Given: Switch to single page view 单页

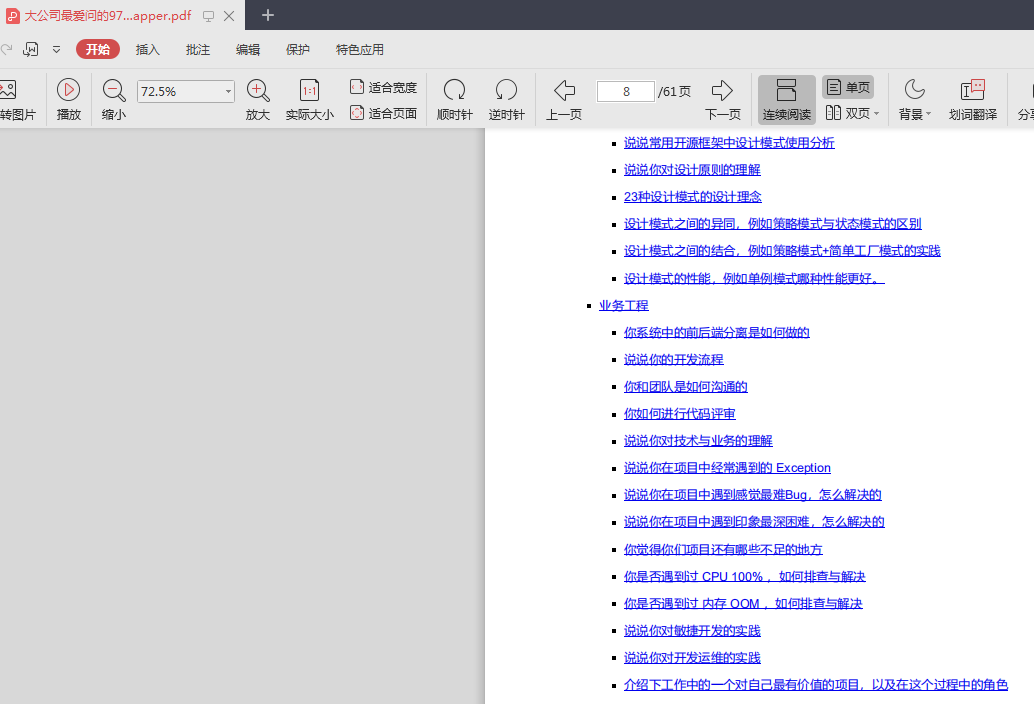Looking at the screenshot, I should pyautogui.click(x=849, y=87).
